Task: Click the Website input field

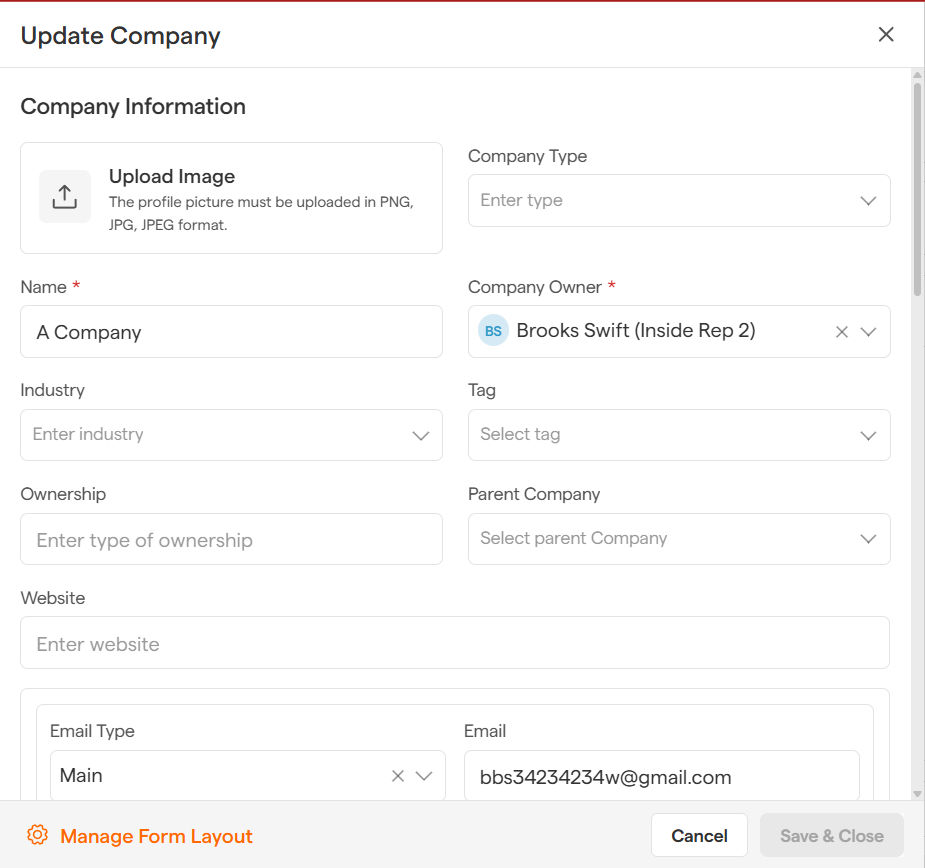Action: coord(454,643)
